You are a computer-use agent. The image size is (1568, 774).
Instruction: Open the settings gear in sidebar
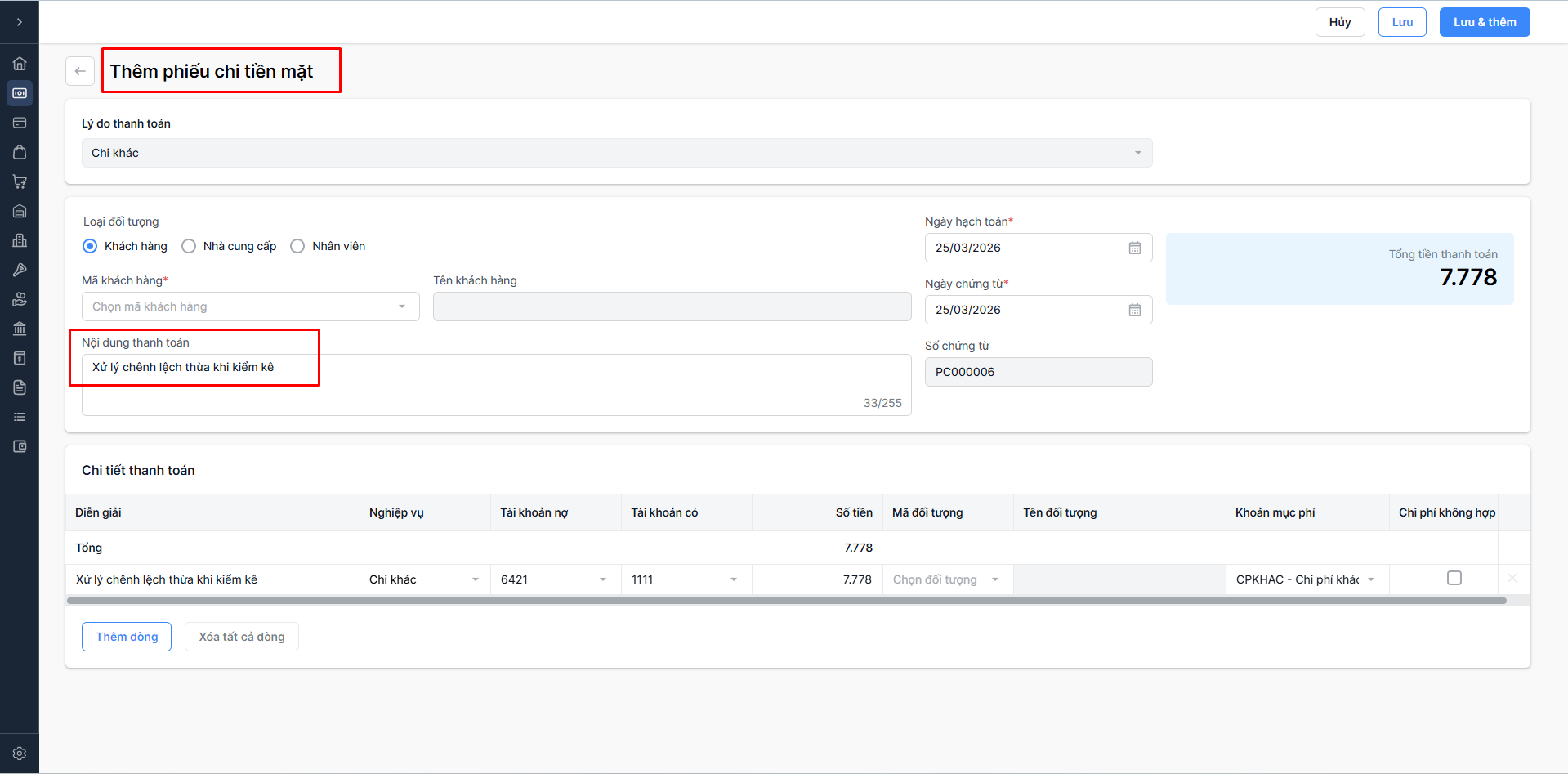point(20,754)
